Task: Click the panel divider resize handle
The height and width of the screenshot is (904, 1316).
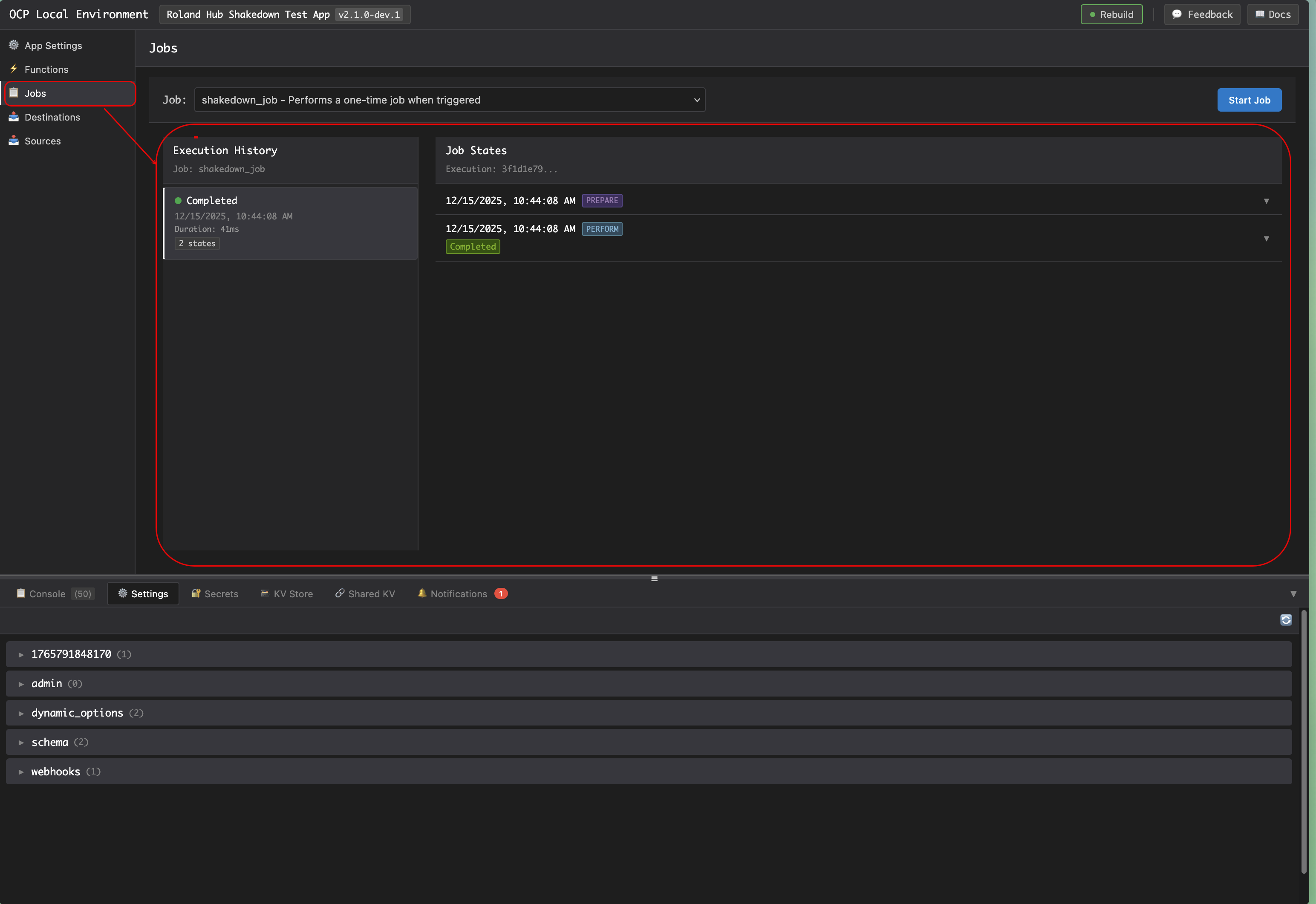Action: pyautogui.click(x=654, y=578)
